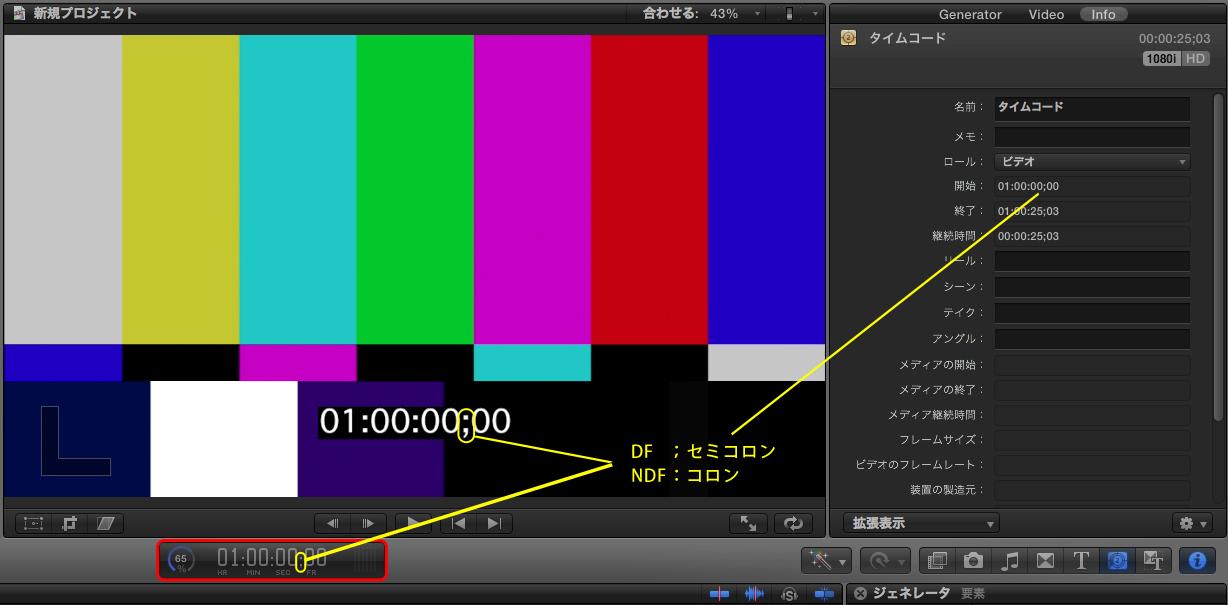
Task: Click the メディアの開始 field
Action: (1092, 365)
